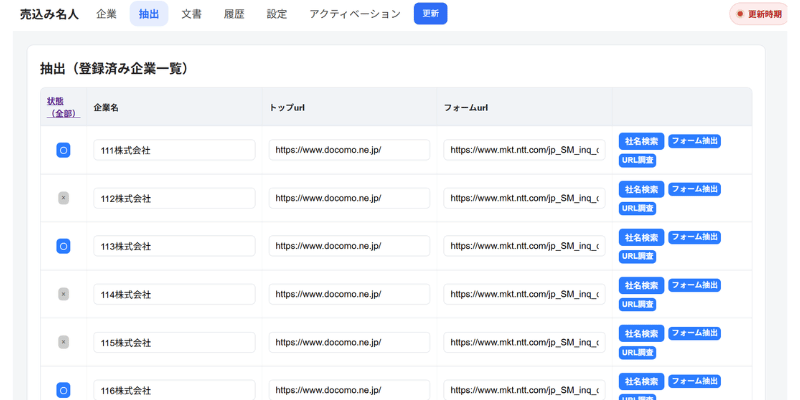Toggle the status X for 112株式会社
The width and height of the screenshot is (800, 400).
(63, 198)
